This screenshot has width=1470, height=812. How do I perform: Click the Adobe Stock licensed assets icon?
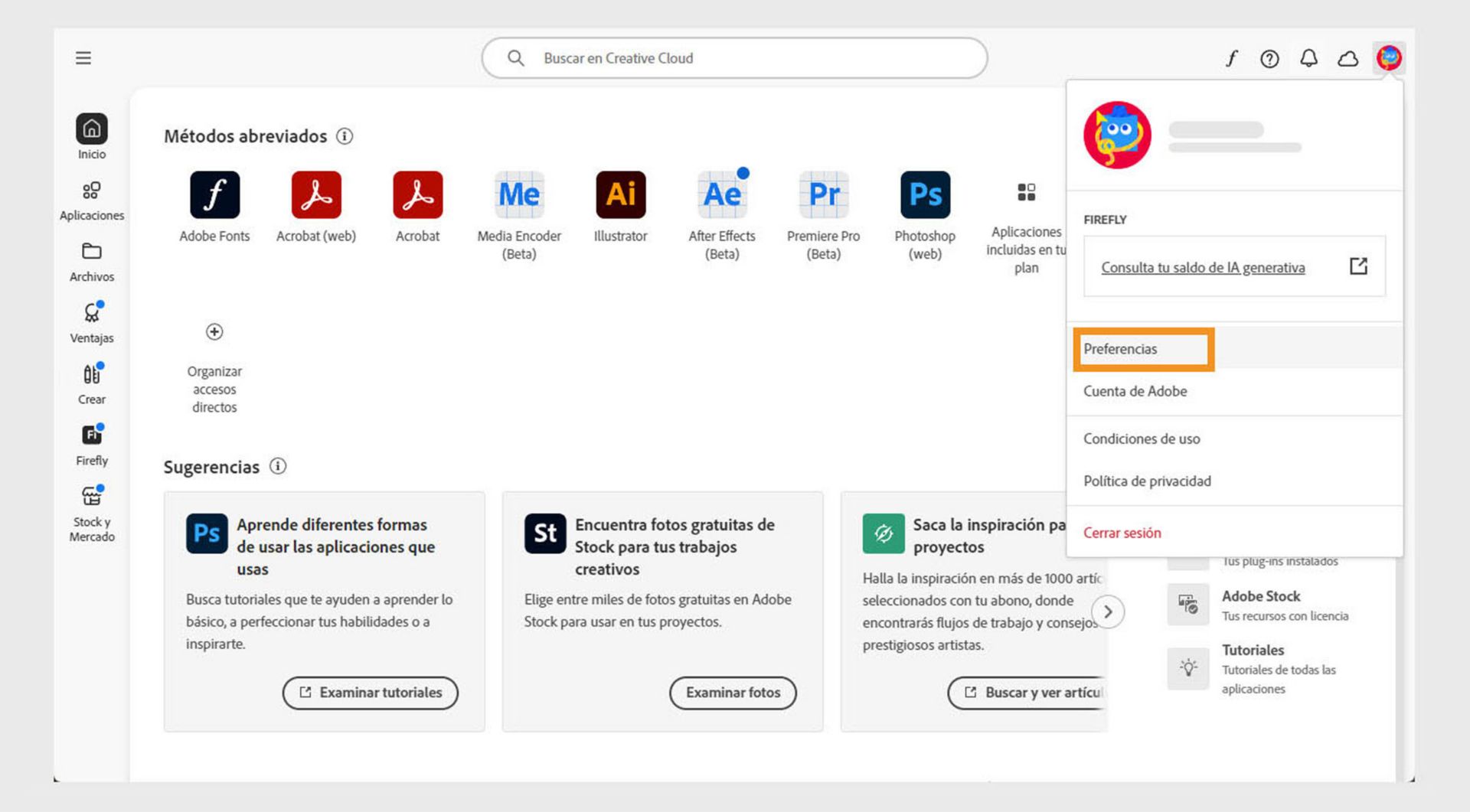click(x=1187, y=605)
